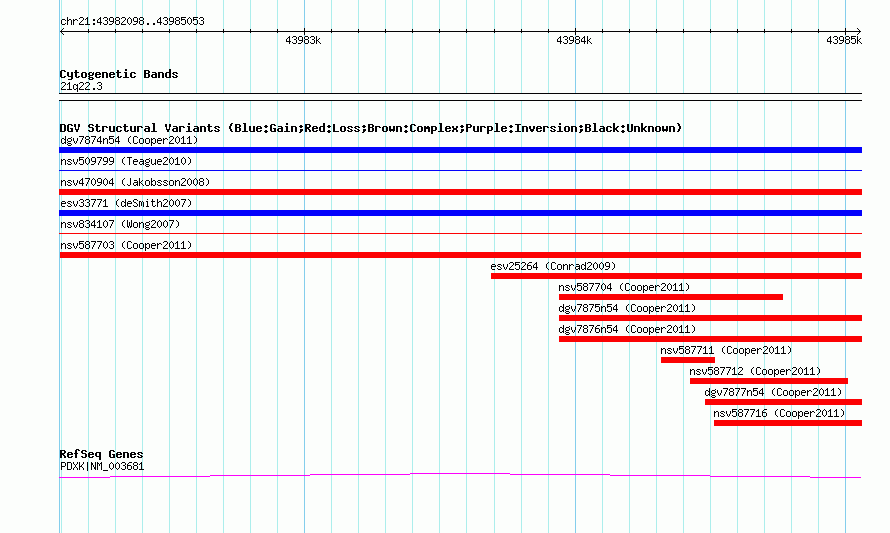Click the nsv509799 (Teague2010) label
Image resolution: width=890 pixels, height=533 pixels.
click(126, 161)
